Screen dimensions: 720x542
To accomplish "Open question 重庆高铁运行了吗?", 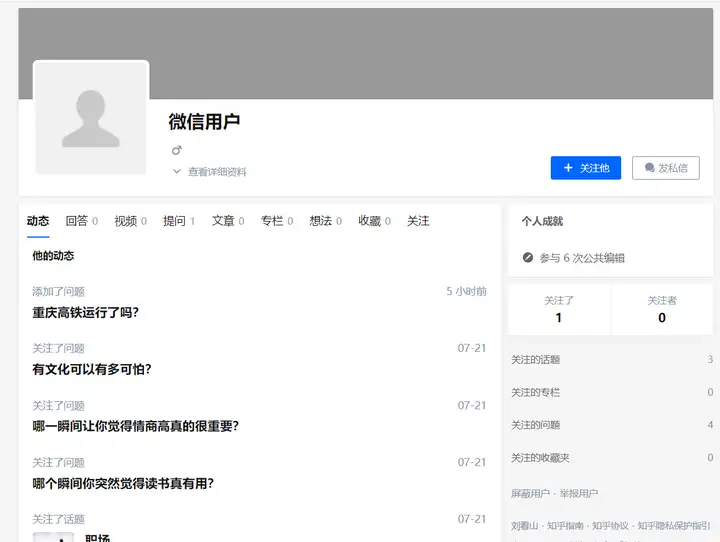I will [85, 313].
